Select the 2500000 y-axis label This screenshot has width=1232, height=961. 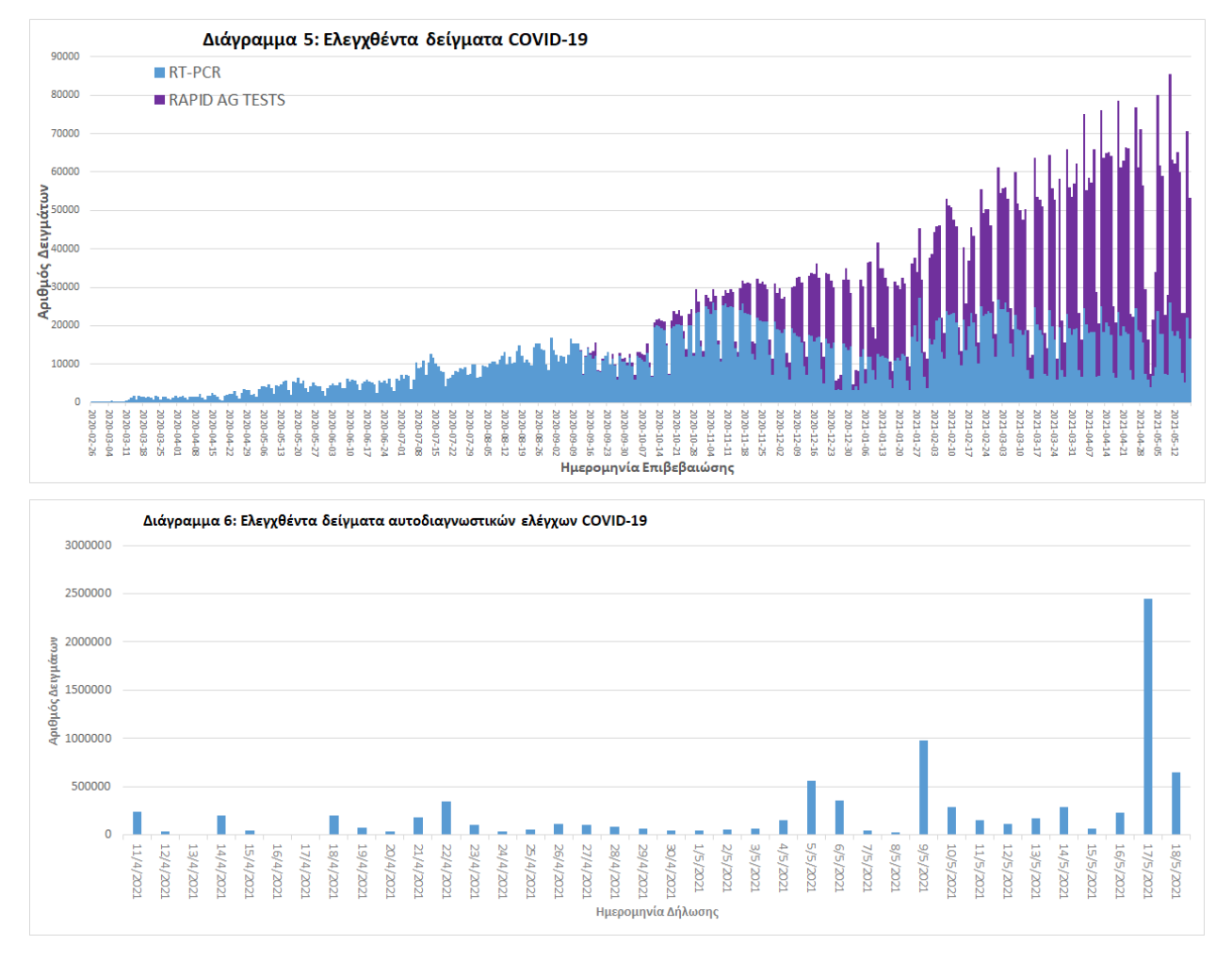88,594
